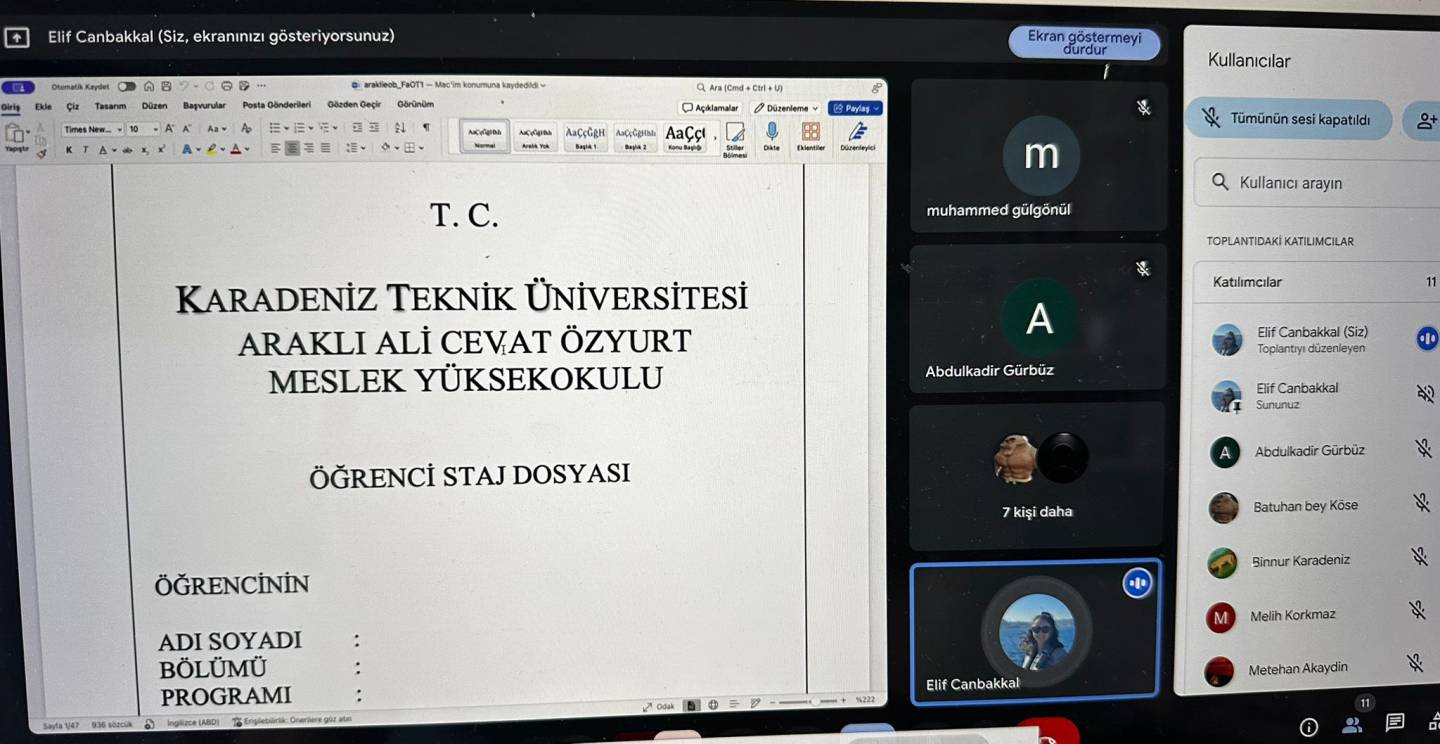
Task: Click the center alignment icon
Action: coord(293,148)
